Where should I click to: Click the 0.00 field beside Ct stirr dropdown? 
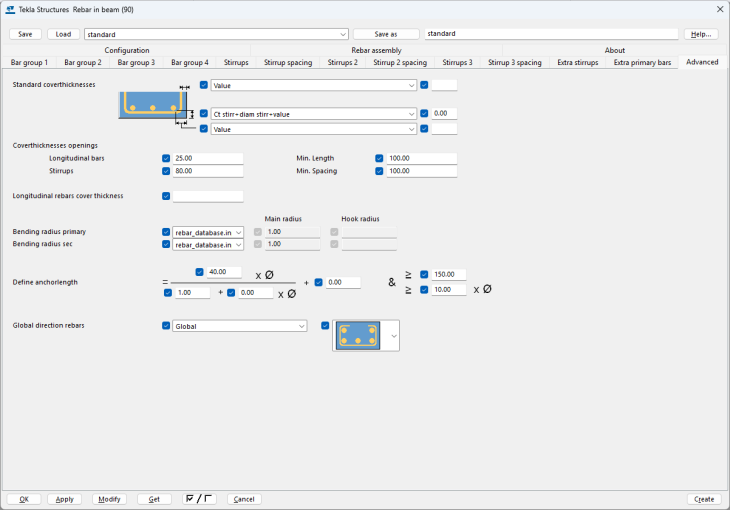point(444,113)
